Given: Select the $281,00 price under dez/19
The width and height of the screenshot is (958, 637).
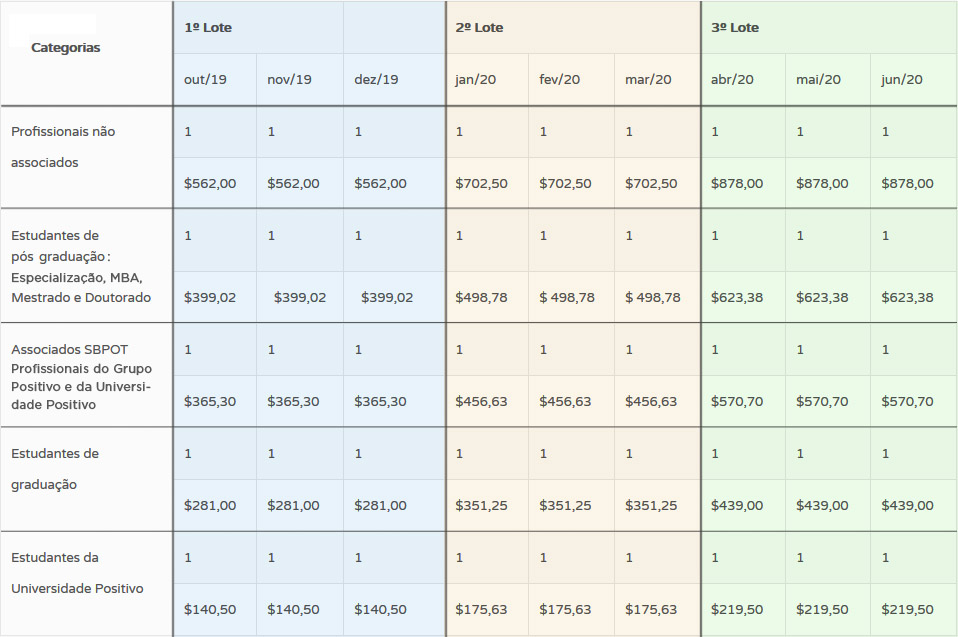Looking at the screenshot, I should pyautogui.click(x=380, y=505).
